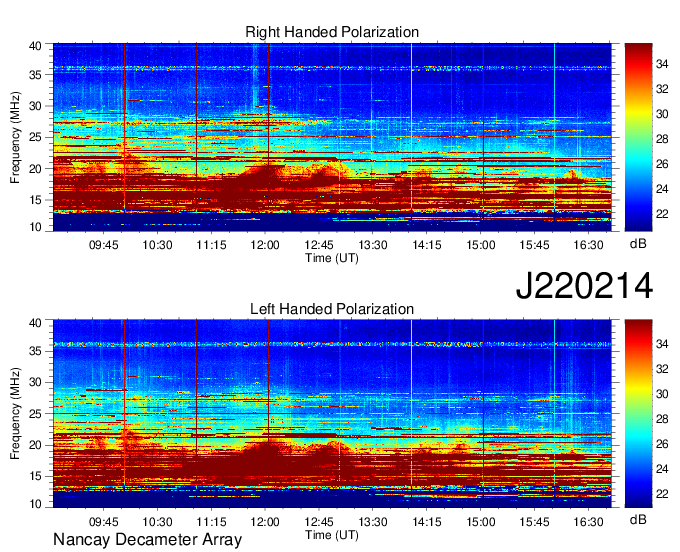Click the 10:30 time tick of Right Handed plot
Viewport: 680px width, 552px height.
pyautogui.click(x=157, y=245)
